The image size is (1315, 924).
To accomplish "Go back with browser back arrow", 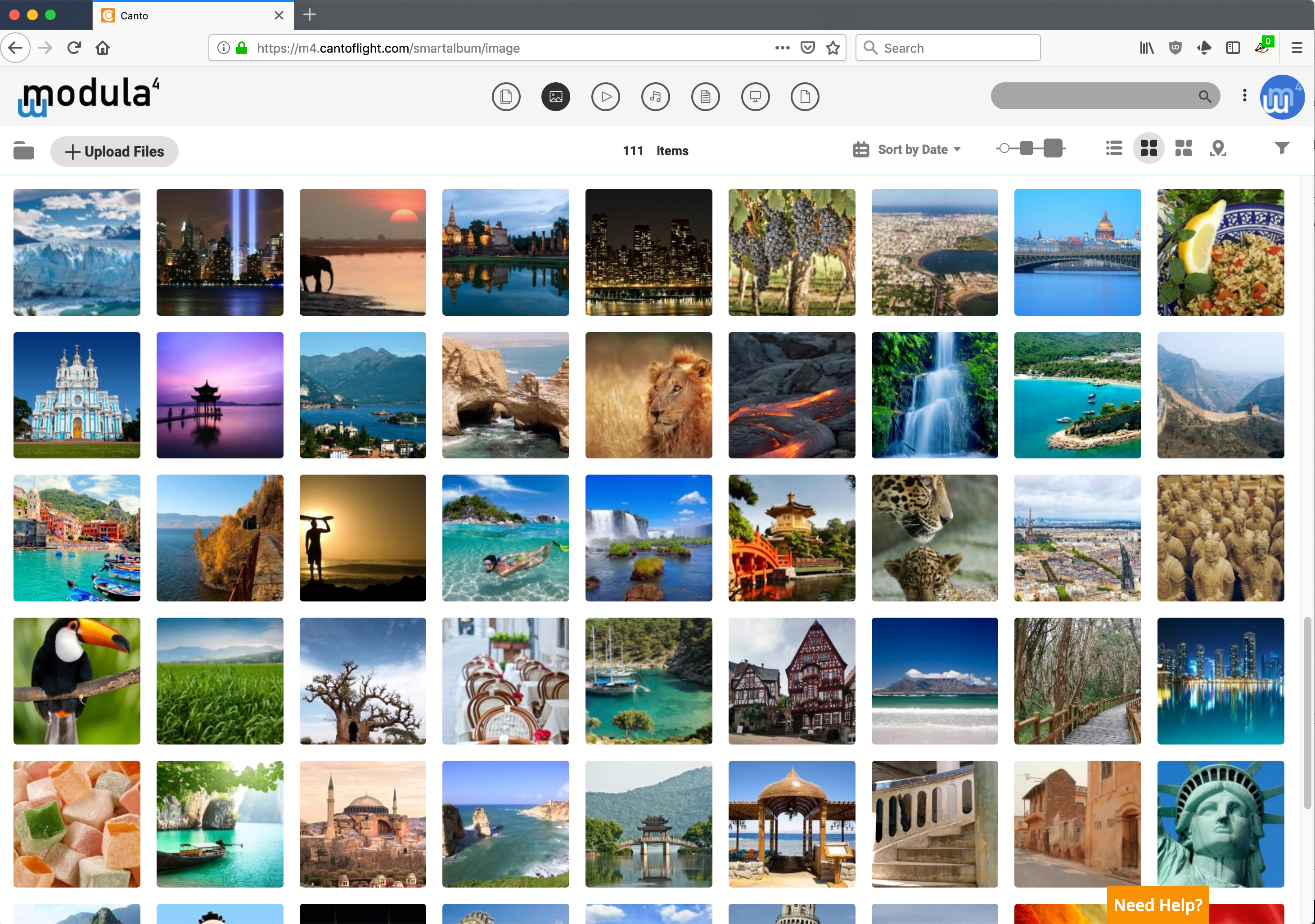I will pos(15,48).
